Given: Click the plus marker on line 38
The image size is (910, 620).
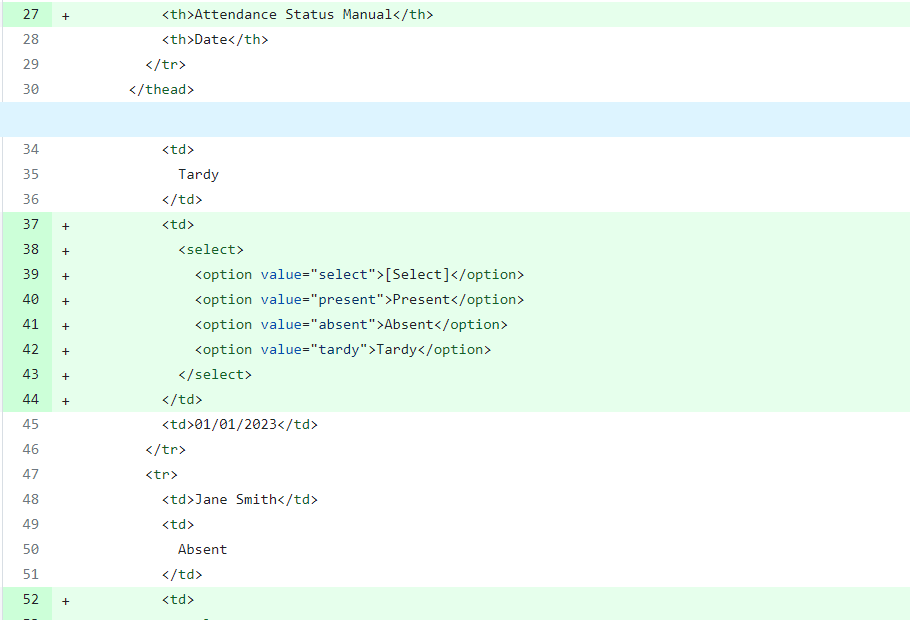Looking at the screenshot, I should pos(66,251).
